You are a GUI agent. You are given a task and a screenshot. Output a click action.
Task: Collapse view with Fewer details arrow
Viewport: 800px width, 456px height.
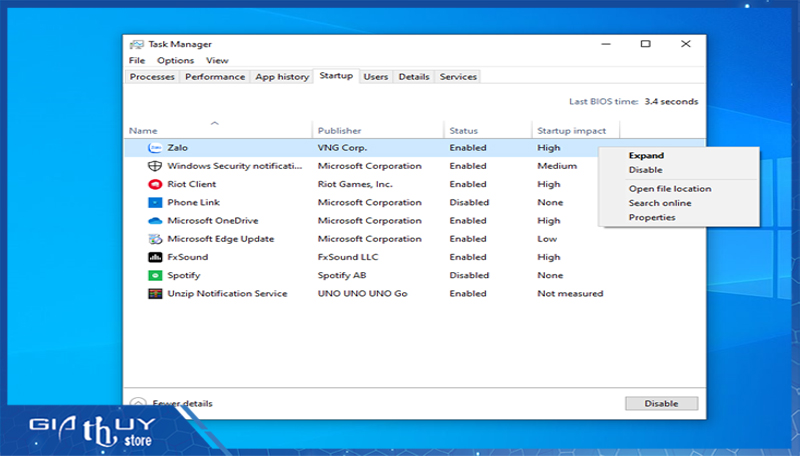point(138,402)
